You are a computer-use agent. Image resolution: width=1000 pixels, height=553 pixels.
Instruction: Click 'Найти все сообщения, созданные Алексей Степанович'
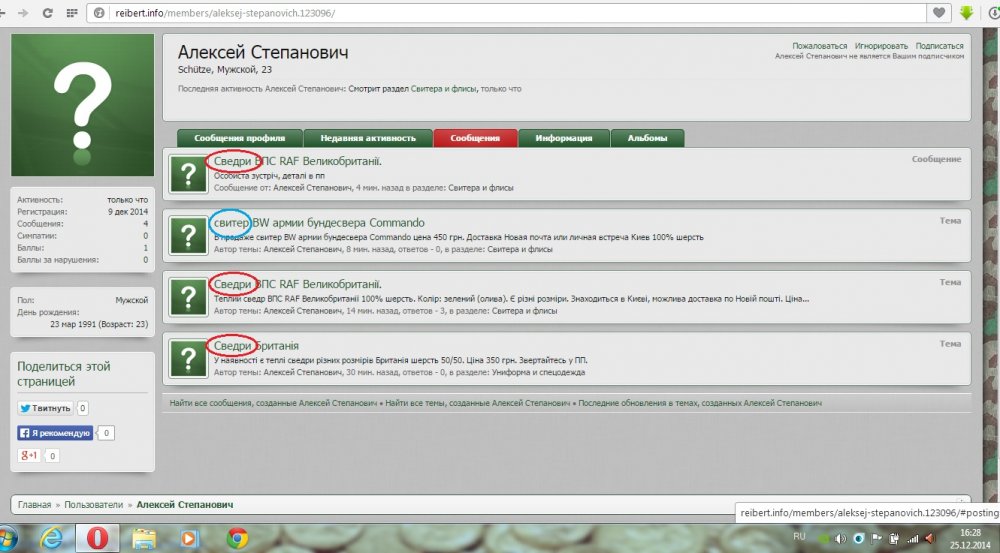point(274,403)
